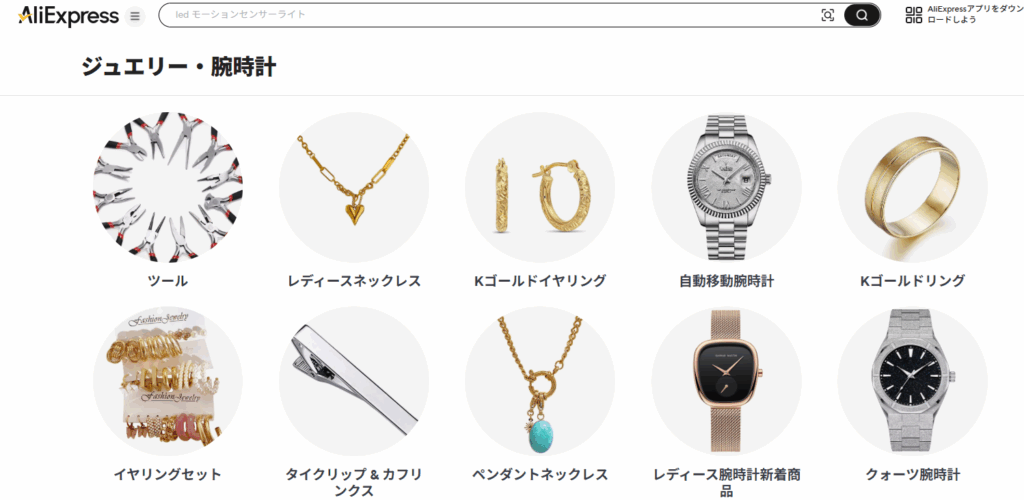Click the AliExpress logo
This screenshot has height=500, width=1024.
69,16
